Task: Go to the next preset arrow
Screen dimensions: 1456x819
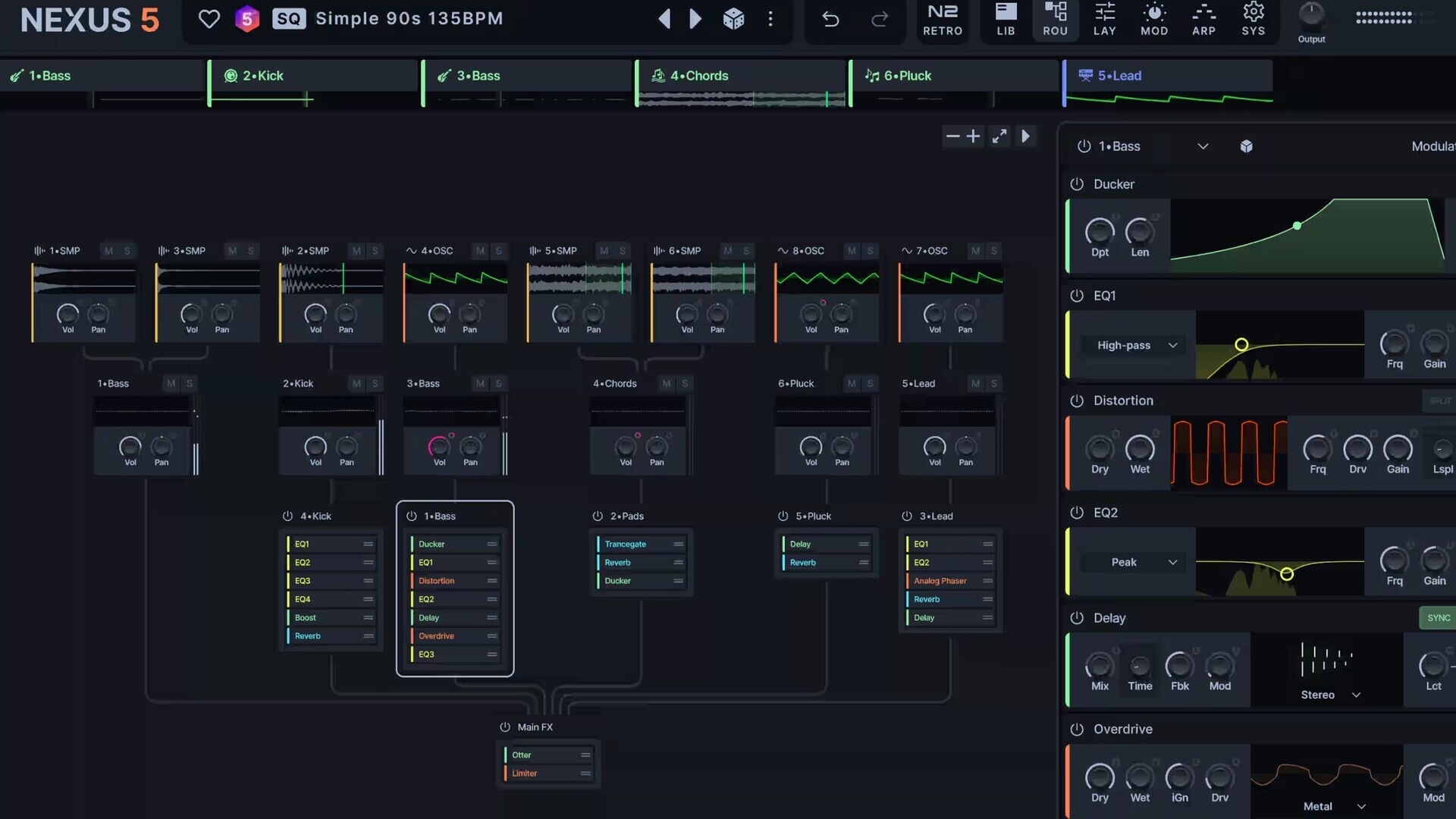Action: (695, 19)
